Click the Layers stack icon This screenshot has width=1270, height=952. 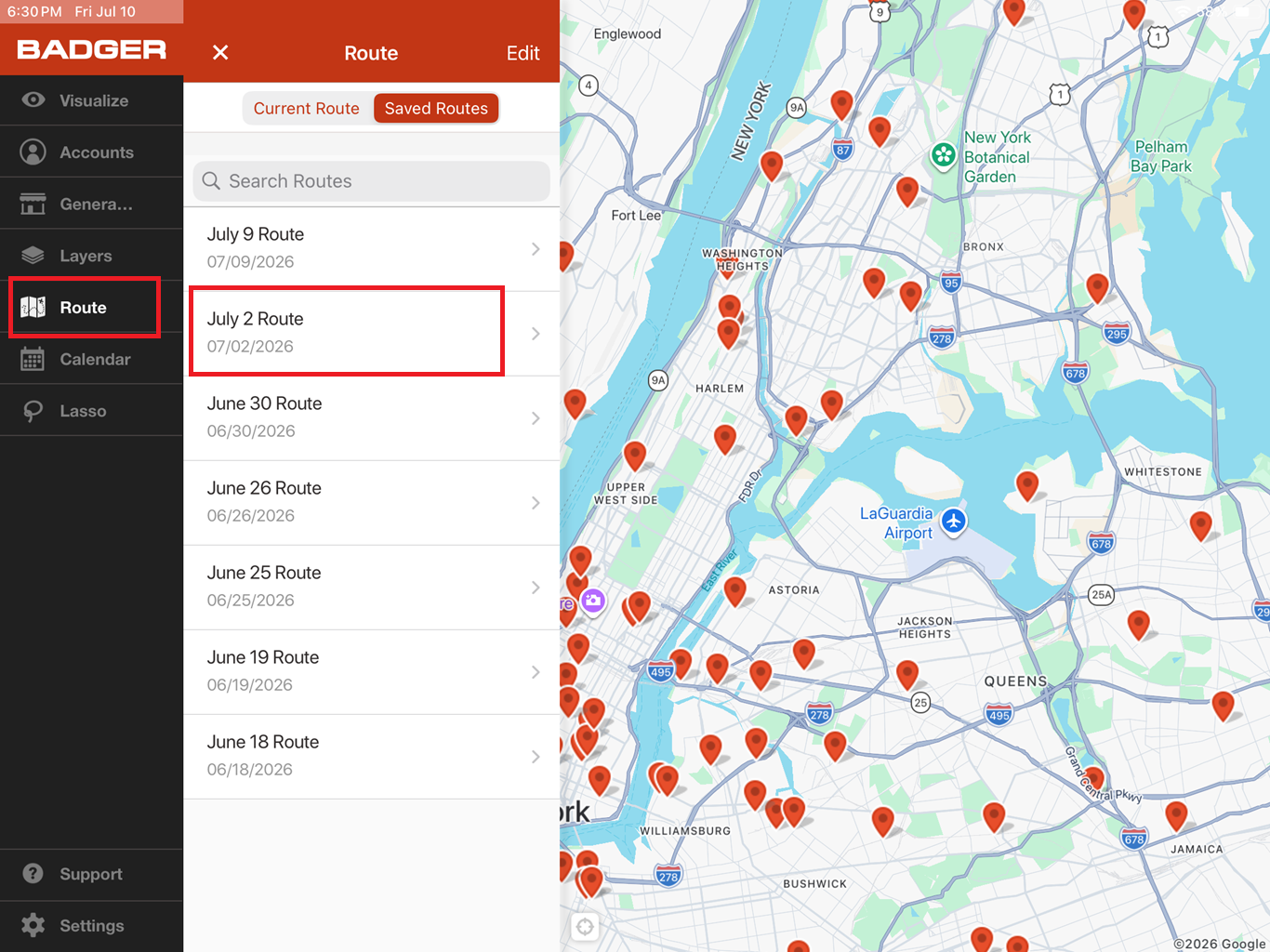33,256
